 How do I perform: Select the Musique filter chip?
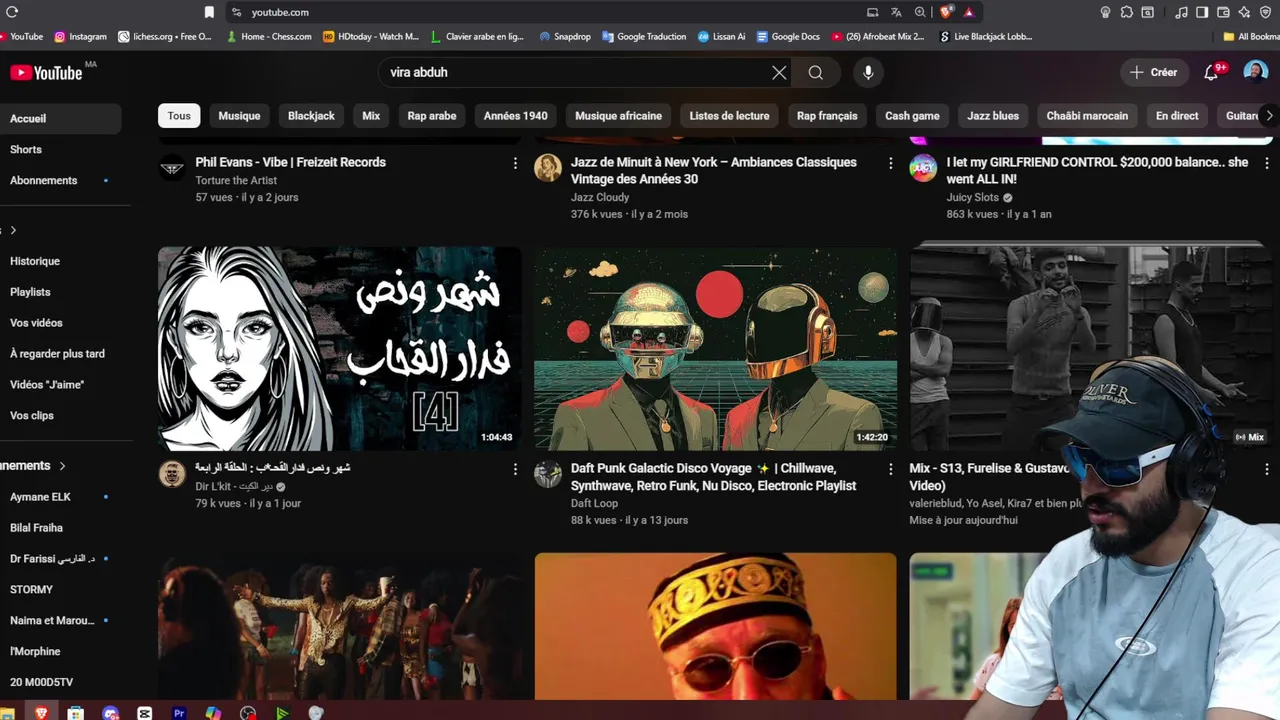point(239,116)
